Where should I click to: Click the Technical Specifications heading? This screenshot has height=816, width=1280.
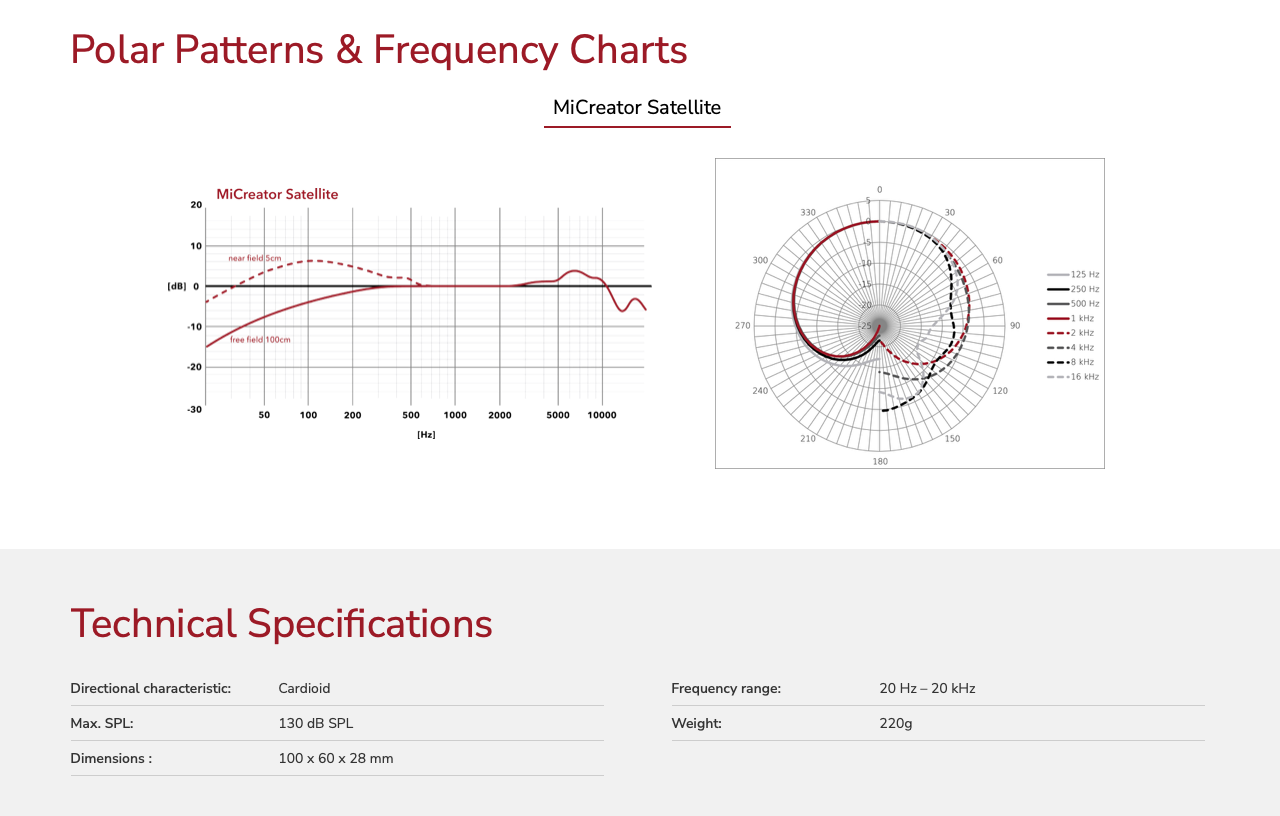click(x=281, y=624)
